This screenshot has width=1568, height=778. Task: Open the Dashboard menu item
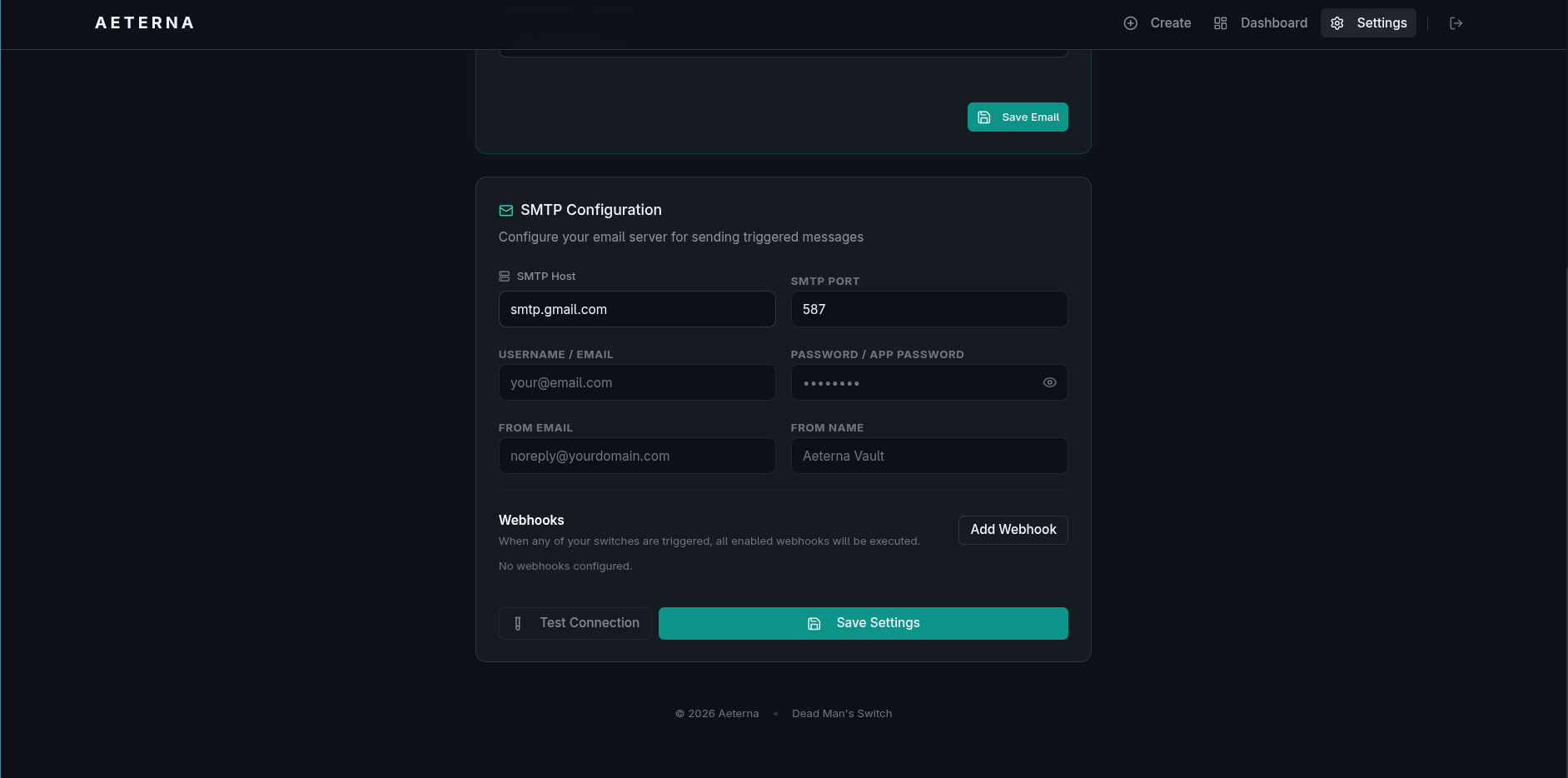click(1261, 23)
